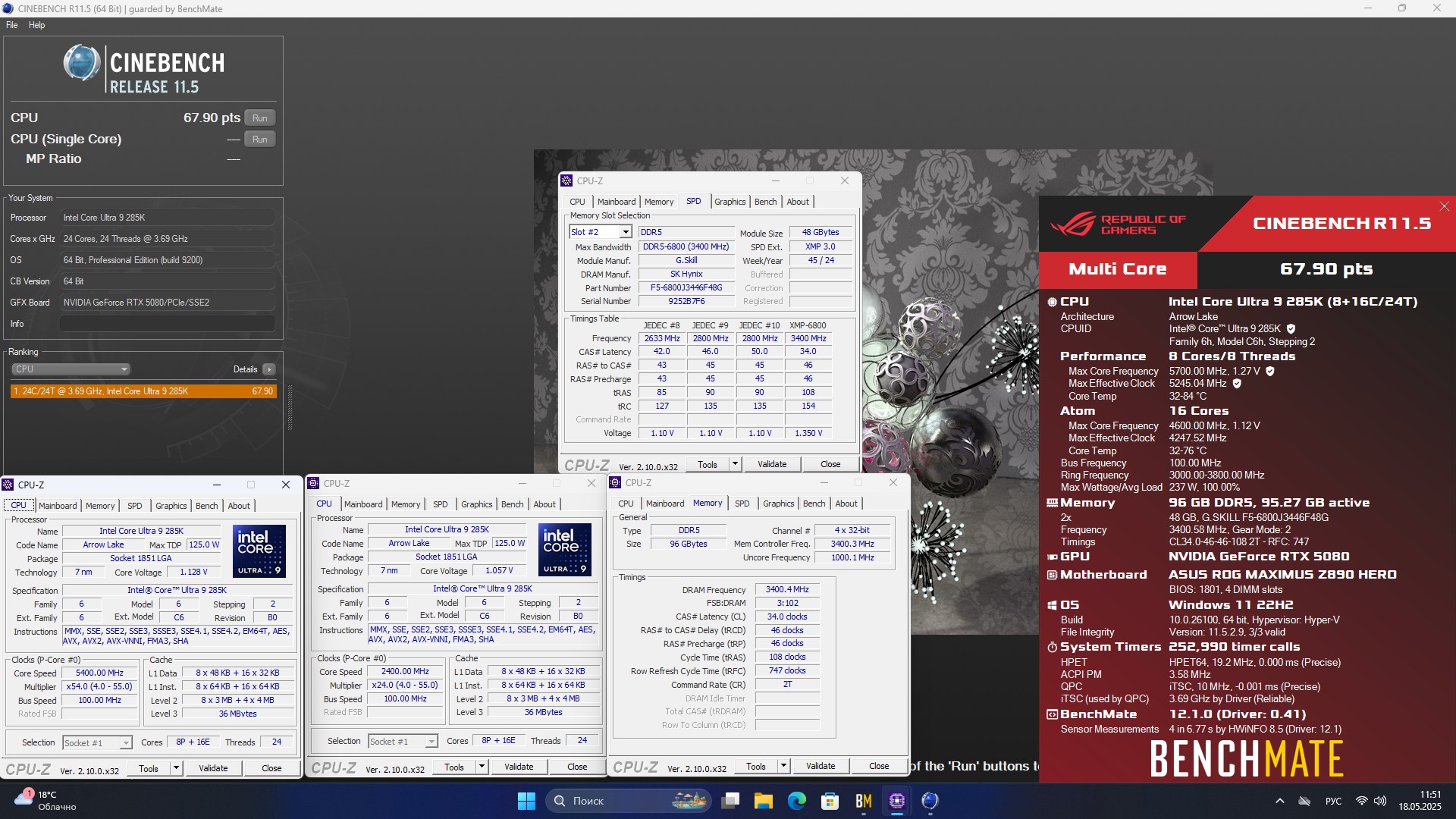The image size is (1456, 819).
Task: Open Socket #1 selection in left CPU-Z
Action: click(x=97, y=743)
